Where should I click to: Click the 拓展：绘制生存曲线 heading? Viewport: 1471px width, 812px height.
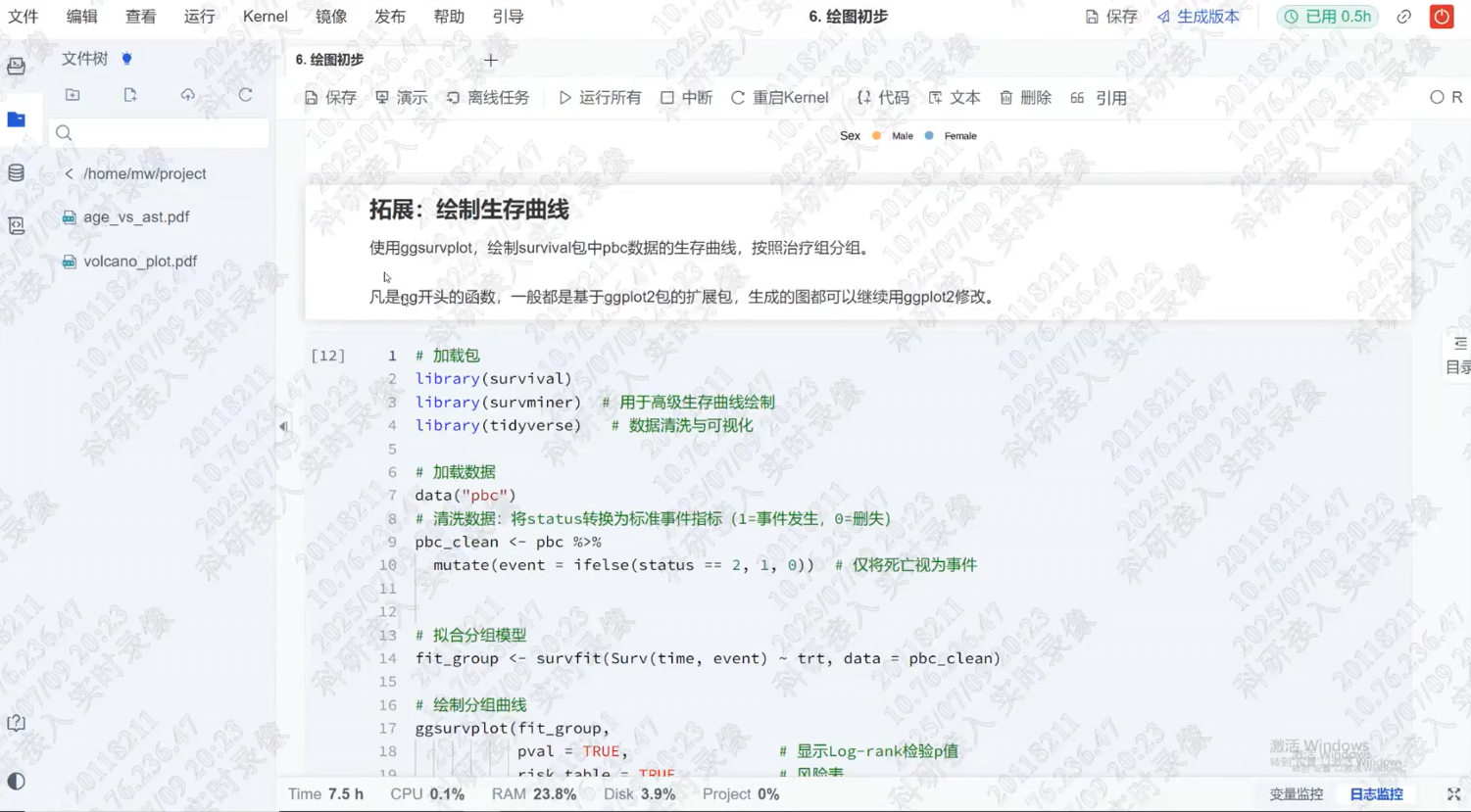[x=468, y=210]
